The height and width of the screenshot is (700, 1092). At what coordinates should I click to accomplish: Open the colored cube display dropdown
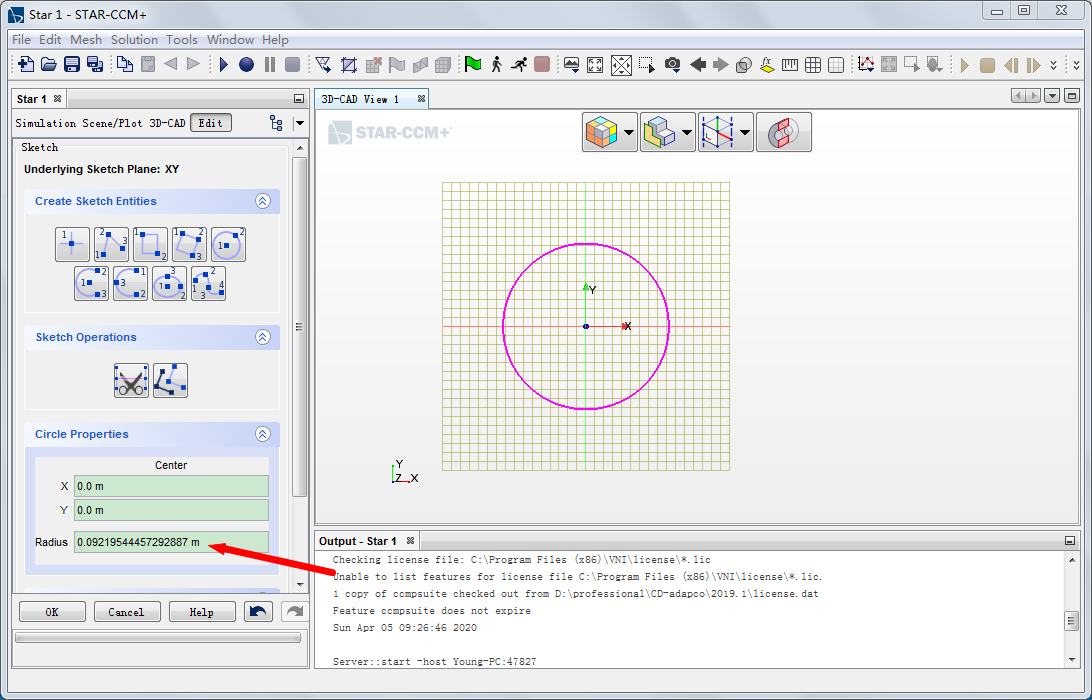629,132
